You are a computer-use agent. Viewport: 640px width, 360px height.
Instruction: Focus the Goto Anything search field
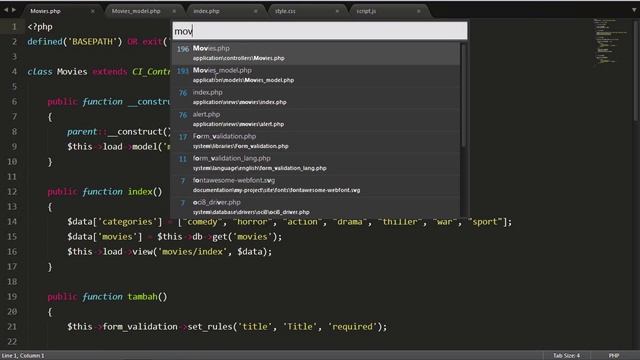click(320, 31)
